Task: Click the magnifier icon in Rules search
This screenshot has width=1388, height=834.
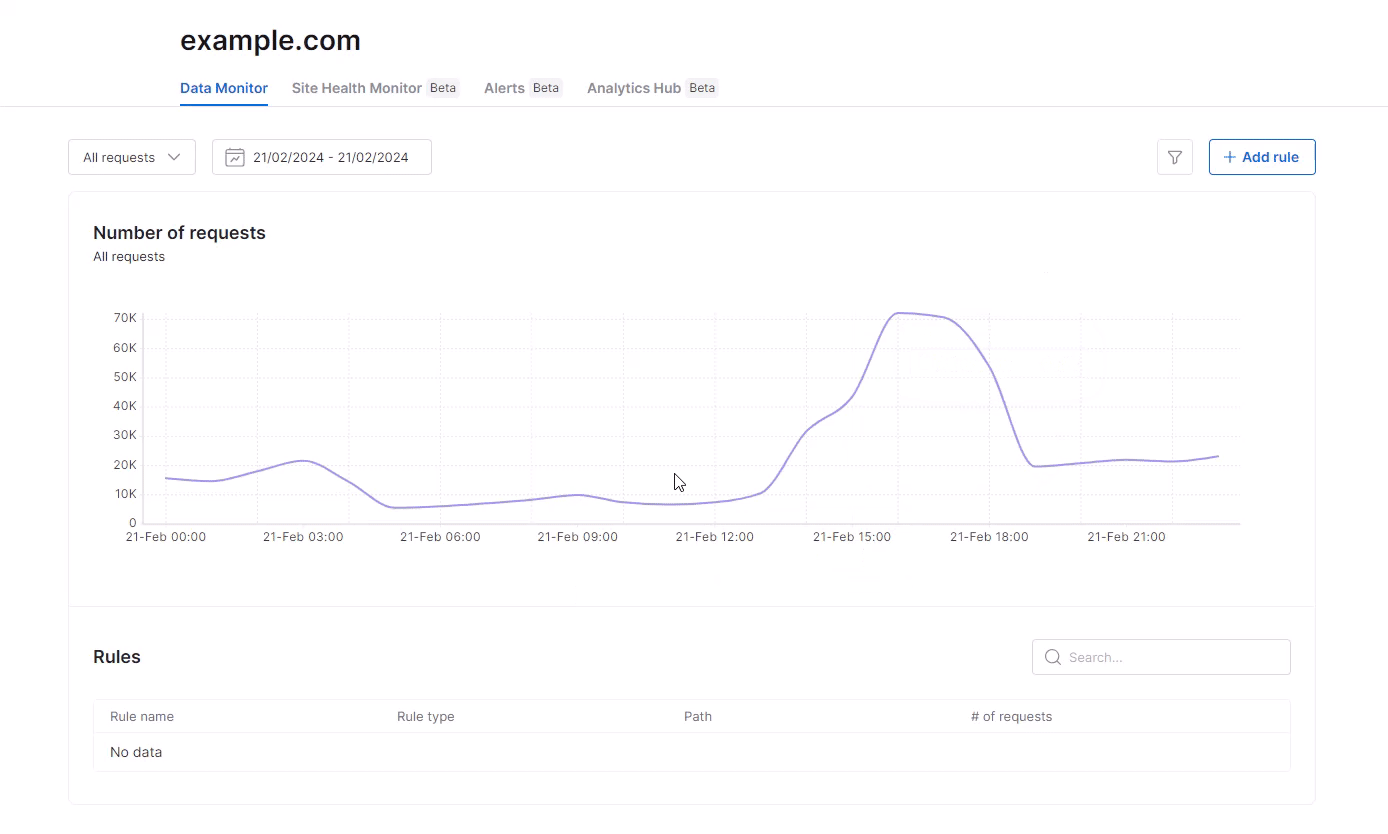Action: point(1052,657)
